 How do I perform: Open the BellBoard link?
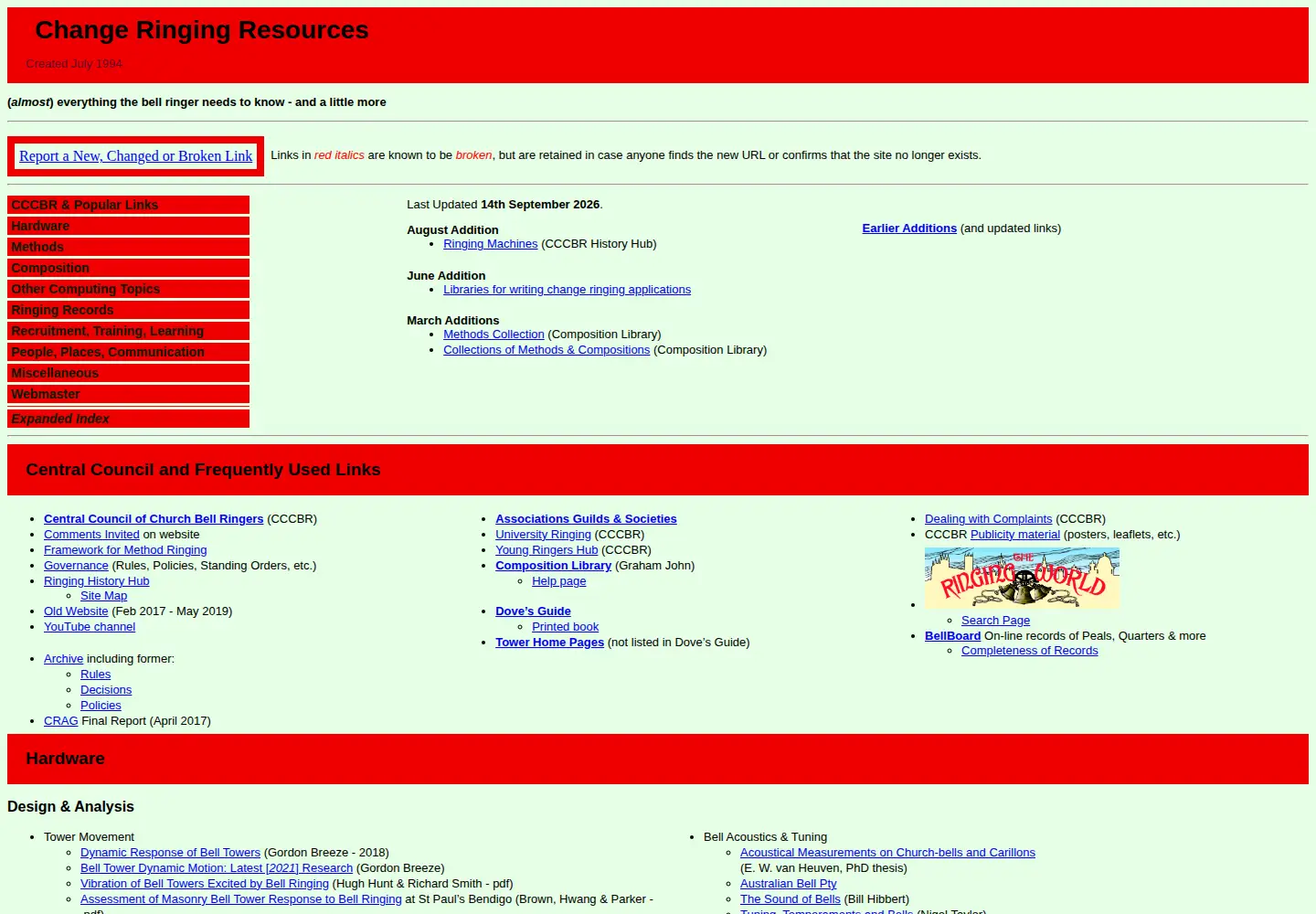point(952,636)
